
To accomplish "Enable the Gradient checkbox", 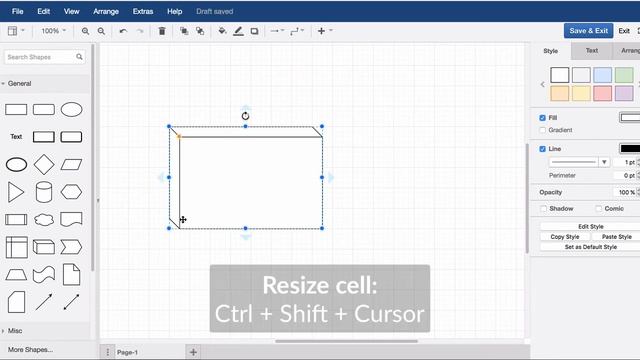I will (542, 130).
